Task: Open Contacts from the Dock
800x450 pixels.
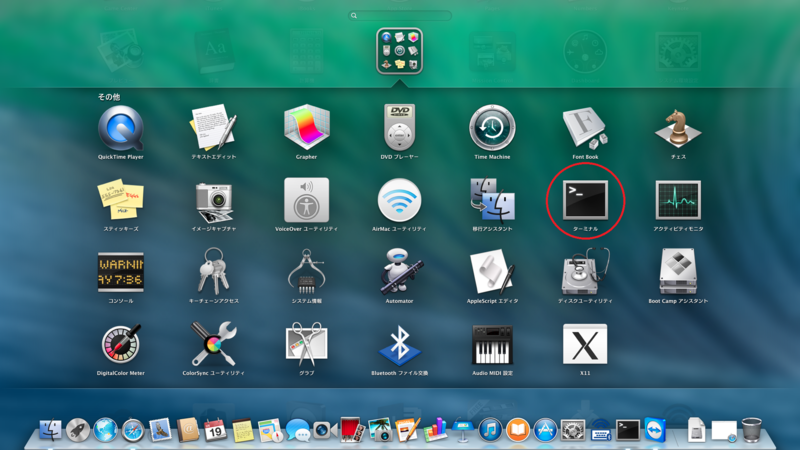Action: point(188,430)
